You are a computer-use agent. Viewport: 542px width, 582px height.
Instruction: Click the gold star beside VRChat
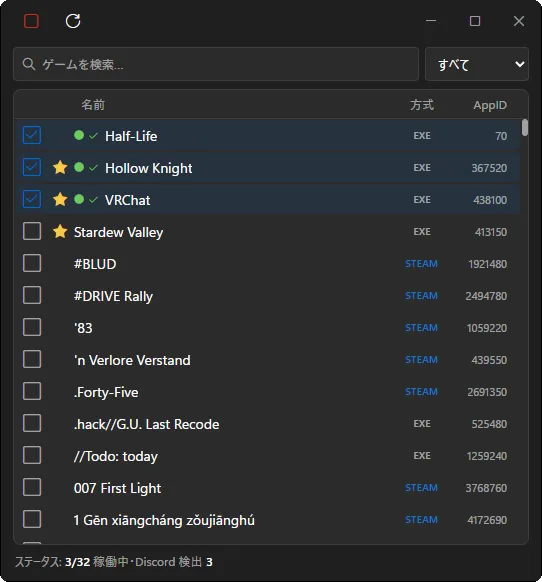(x=60, y=200)
